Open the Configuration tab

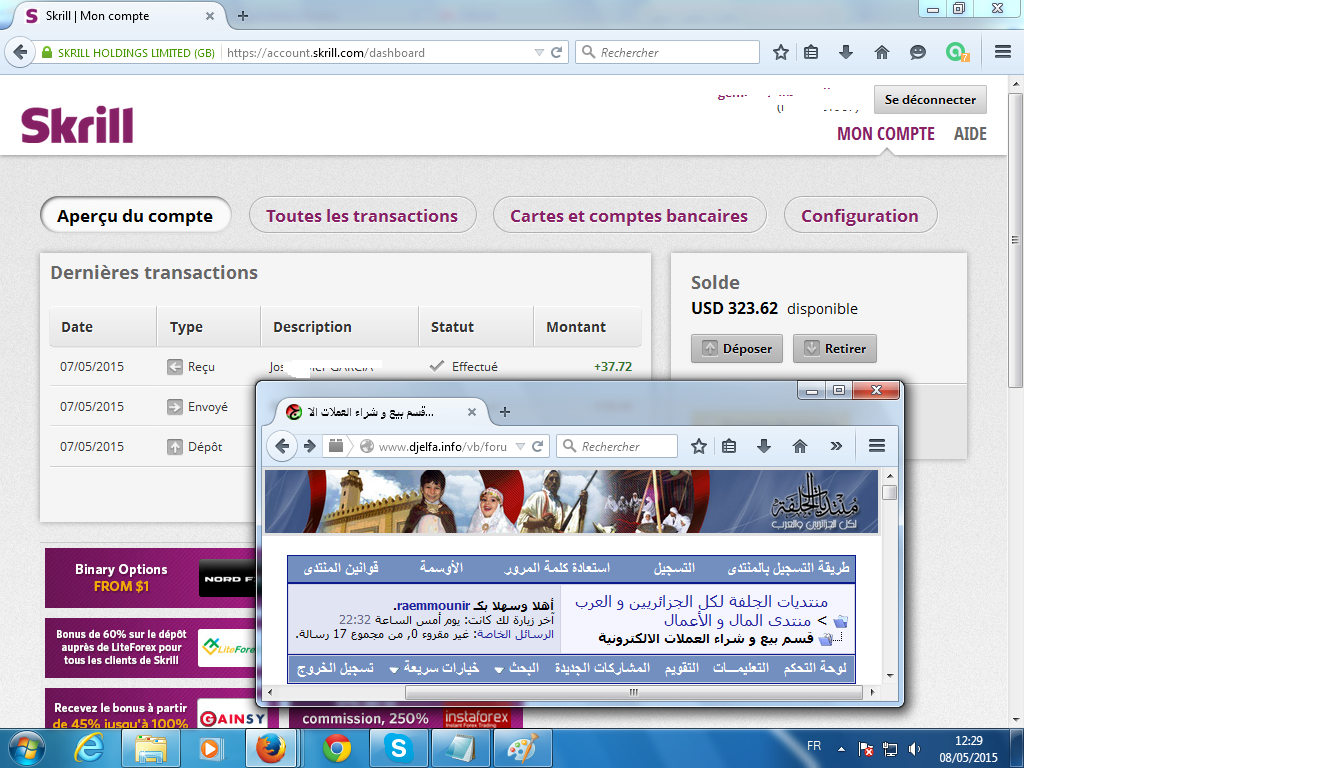(860, 215)
